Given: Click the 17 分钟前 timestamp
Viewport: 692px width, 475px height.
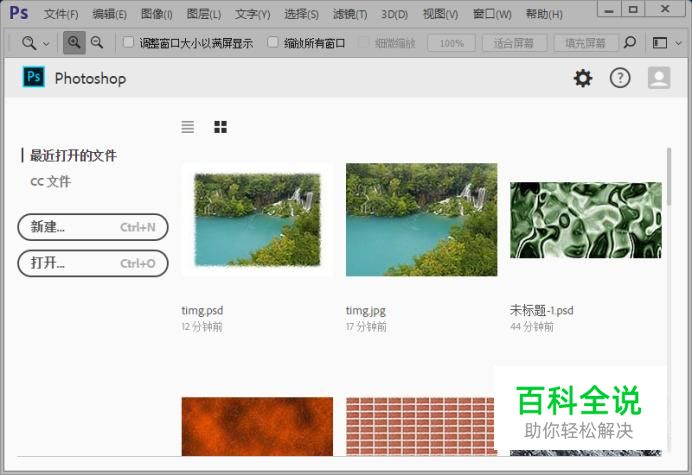Looking at the screenshot, I should coord(366,327).
